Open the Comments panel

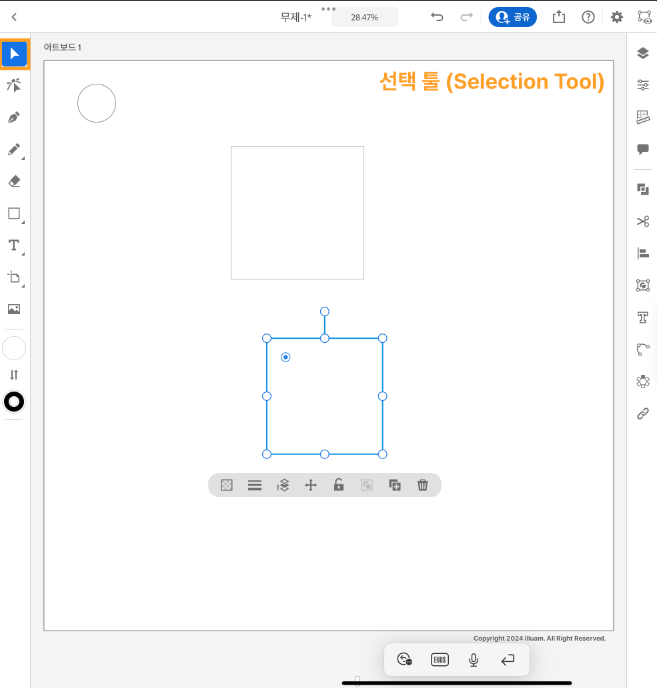(643, 149)
